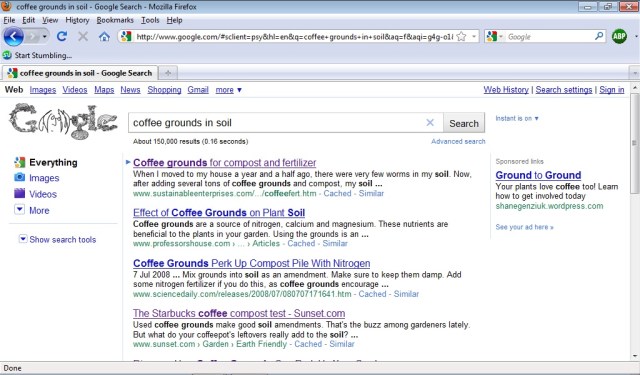
Task: Open the History menu
Action: point(77,20)
